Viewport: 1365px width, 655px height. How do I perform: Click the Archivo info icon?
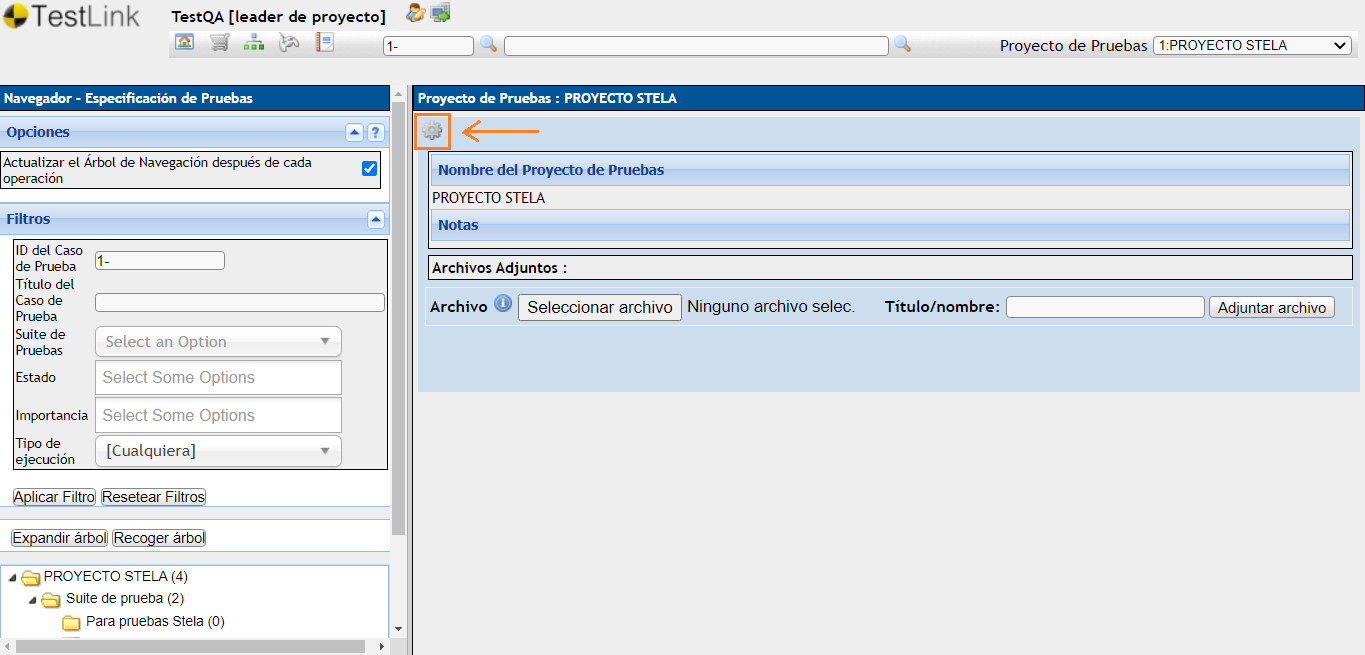pos(503,304)
